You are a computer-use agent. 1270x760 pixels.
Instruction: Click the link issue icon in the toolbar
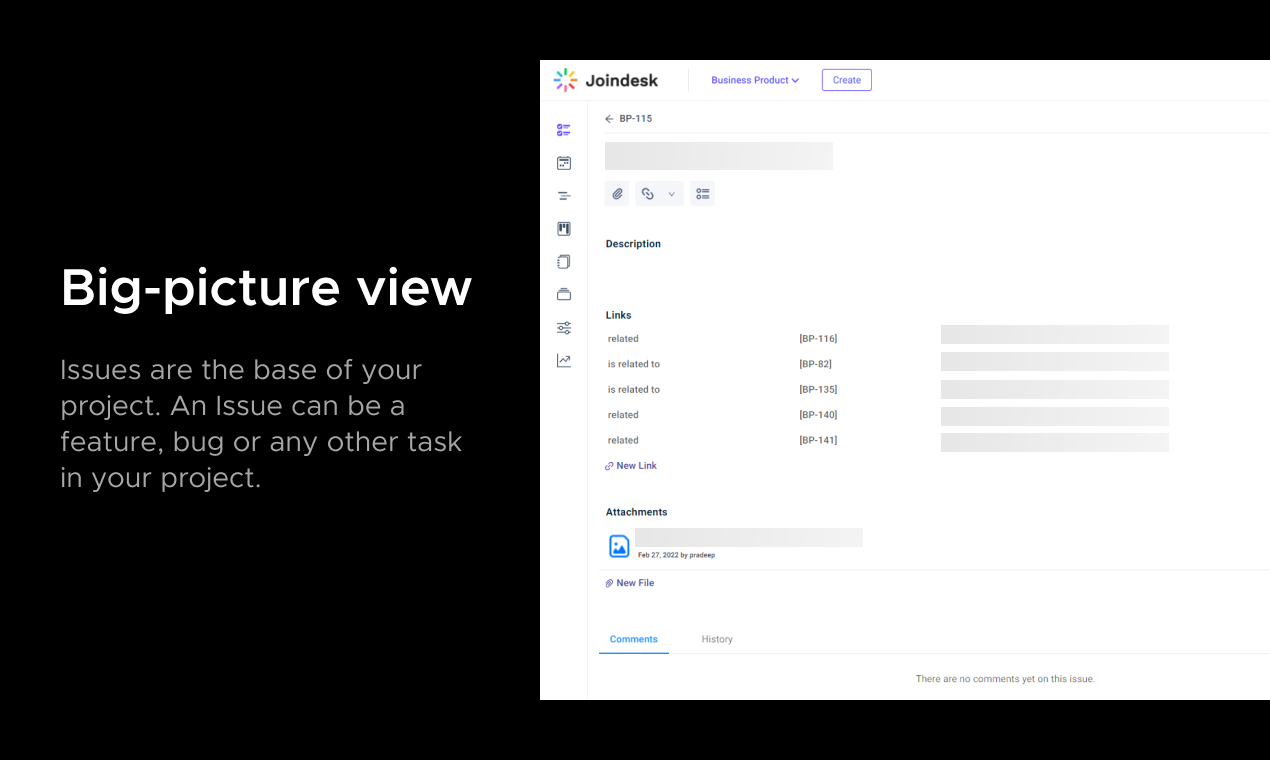[x=647, y=193]
